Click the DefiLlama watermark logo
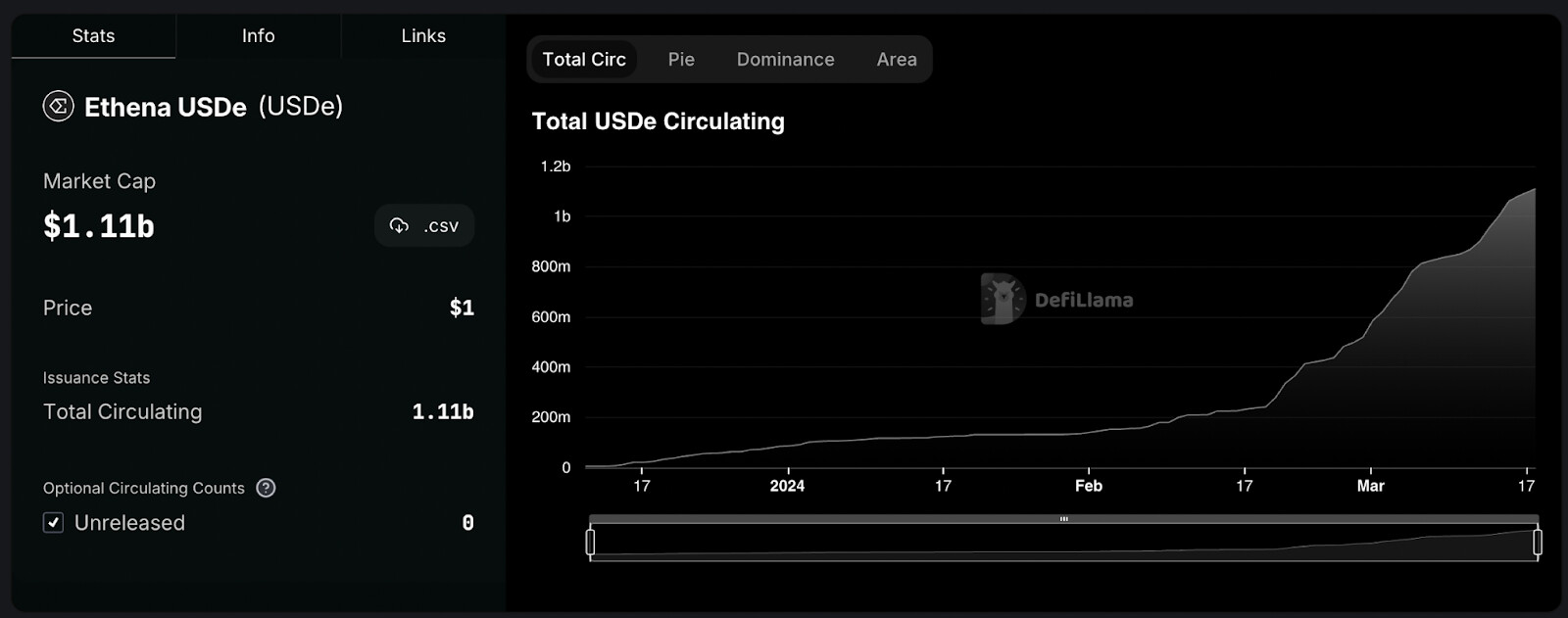 (1003, 299)
